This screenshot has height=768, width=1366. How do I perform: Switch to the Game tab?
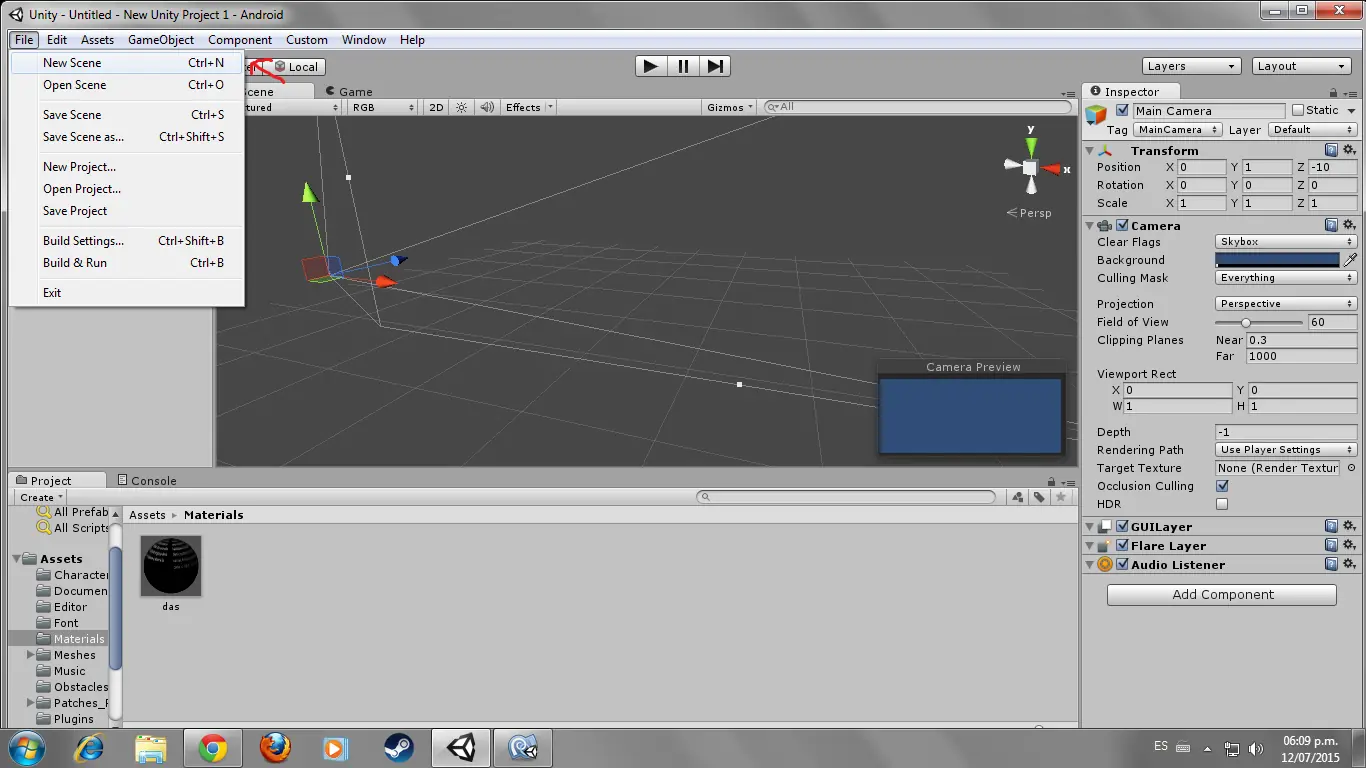pyautogui.click(x=349, y=91)
